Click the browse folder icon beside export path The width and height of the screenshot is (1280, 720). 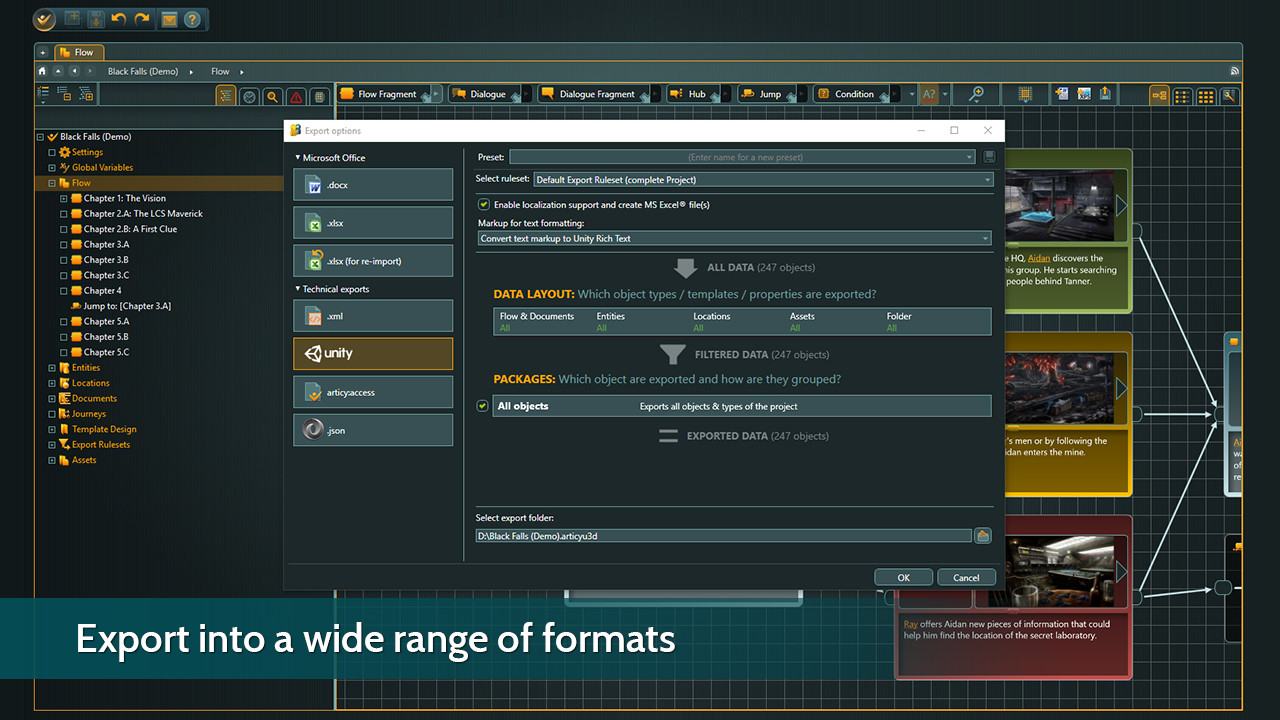click(983, 536)
